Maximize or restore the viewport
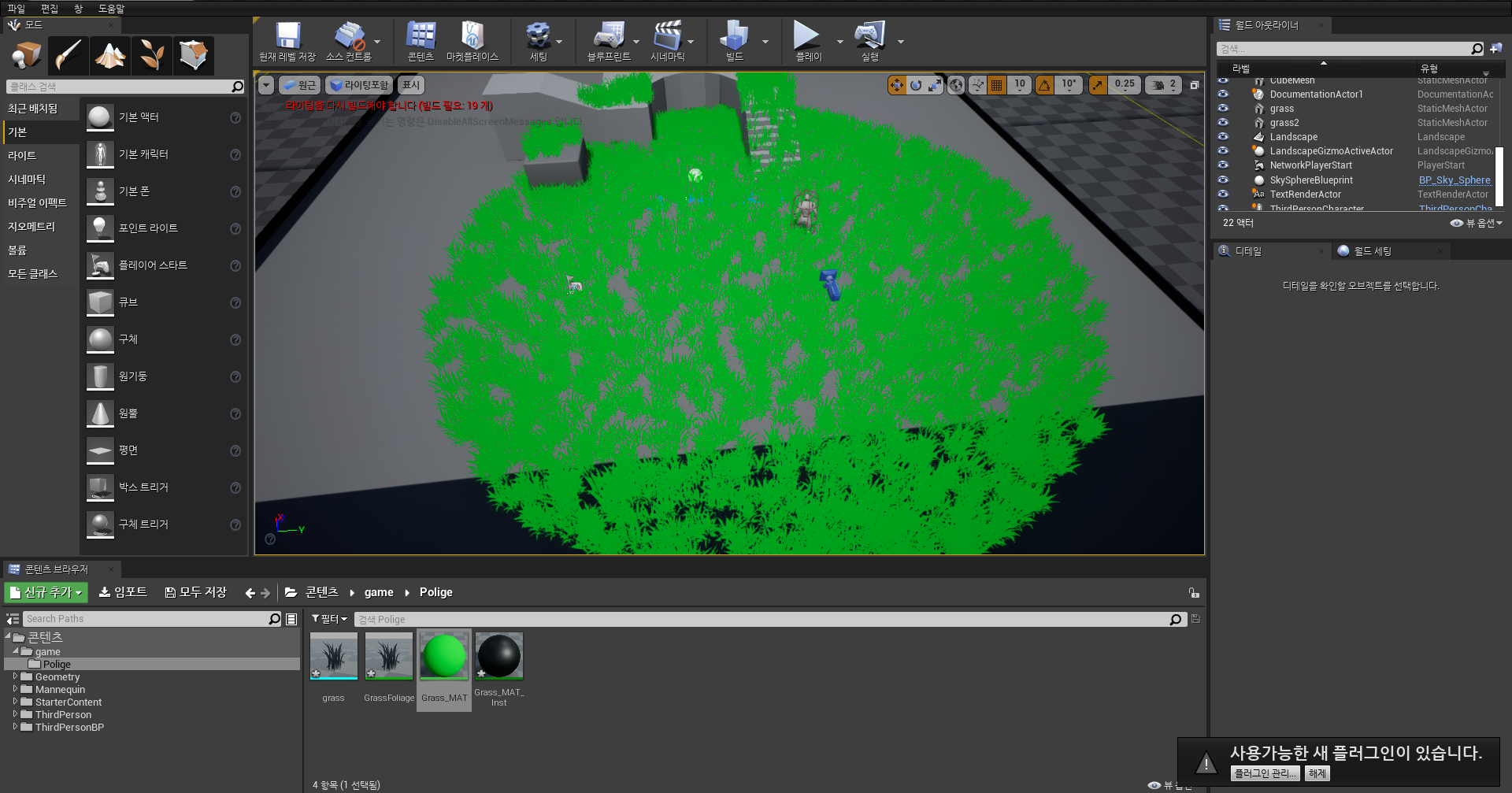This screenshot has height=793, width=1512. (x=1194, y=85)
